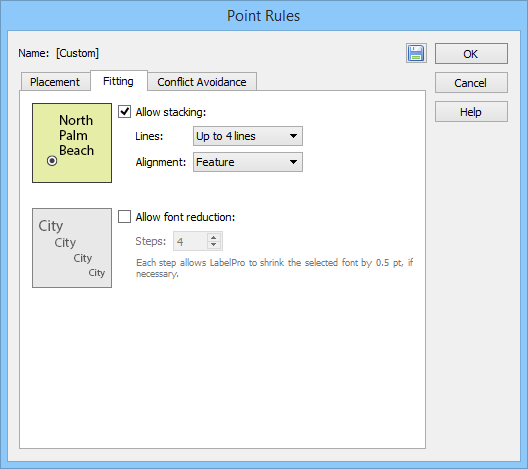Uncheck the Allow stacking checkbox
The width and height of the screenshot is (528, 469).
click(124, 111)
